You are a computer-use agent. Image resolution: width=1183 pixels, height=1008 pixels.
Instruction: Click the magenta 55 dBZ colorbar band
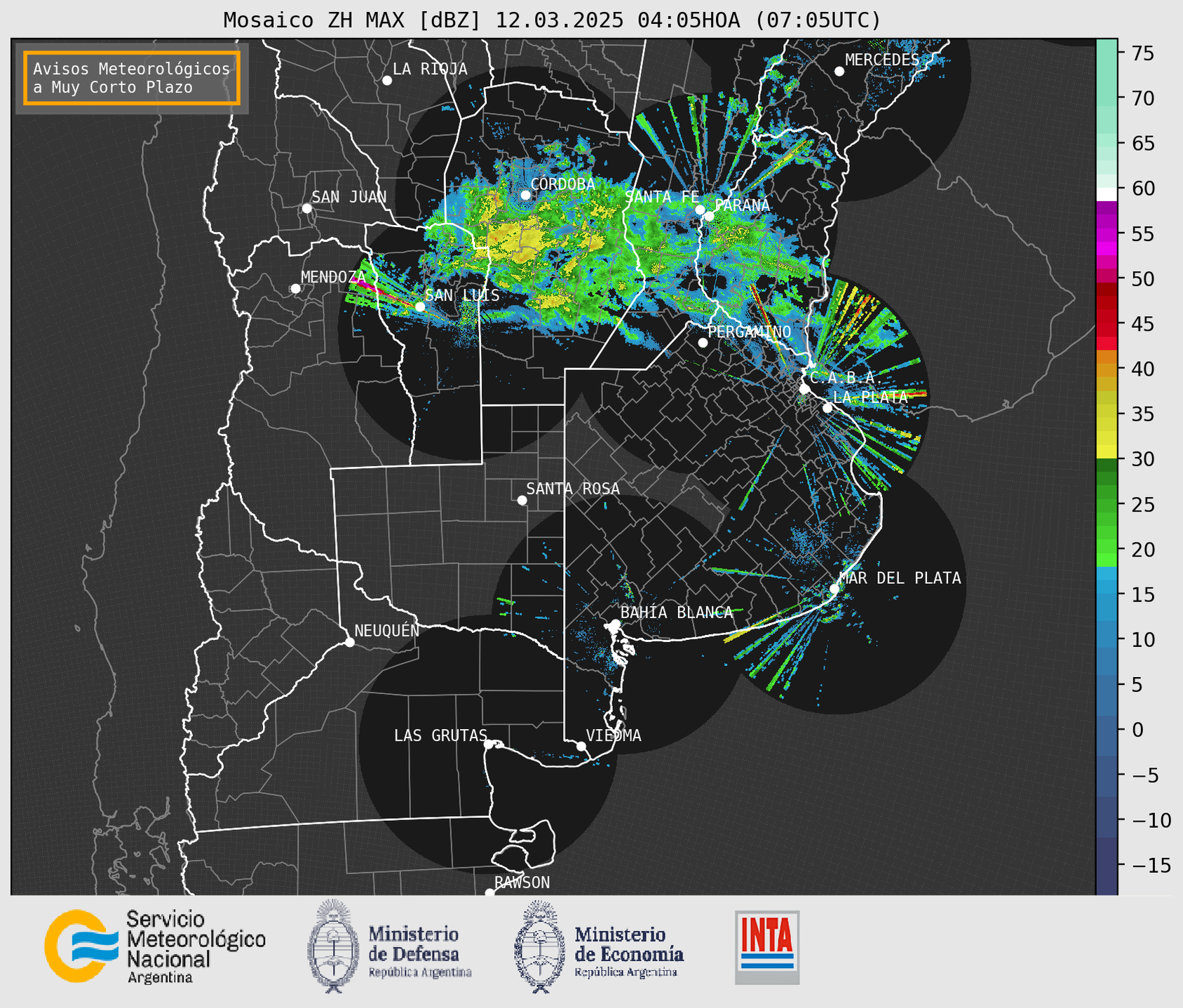pyautogui.click(x=1107, y=233)
